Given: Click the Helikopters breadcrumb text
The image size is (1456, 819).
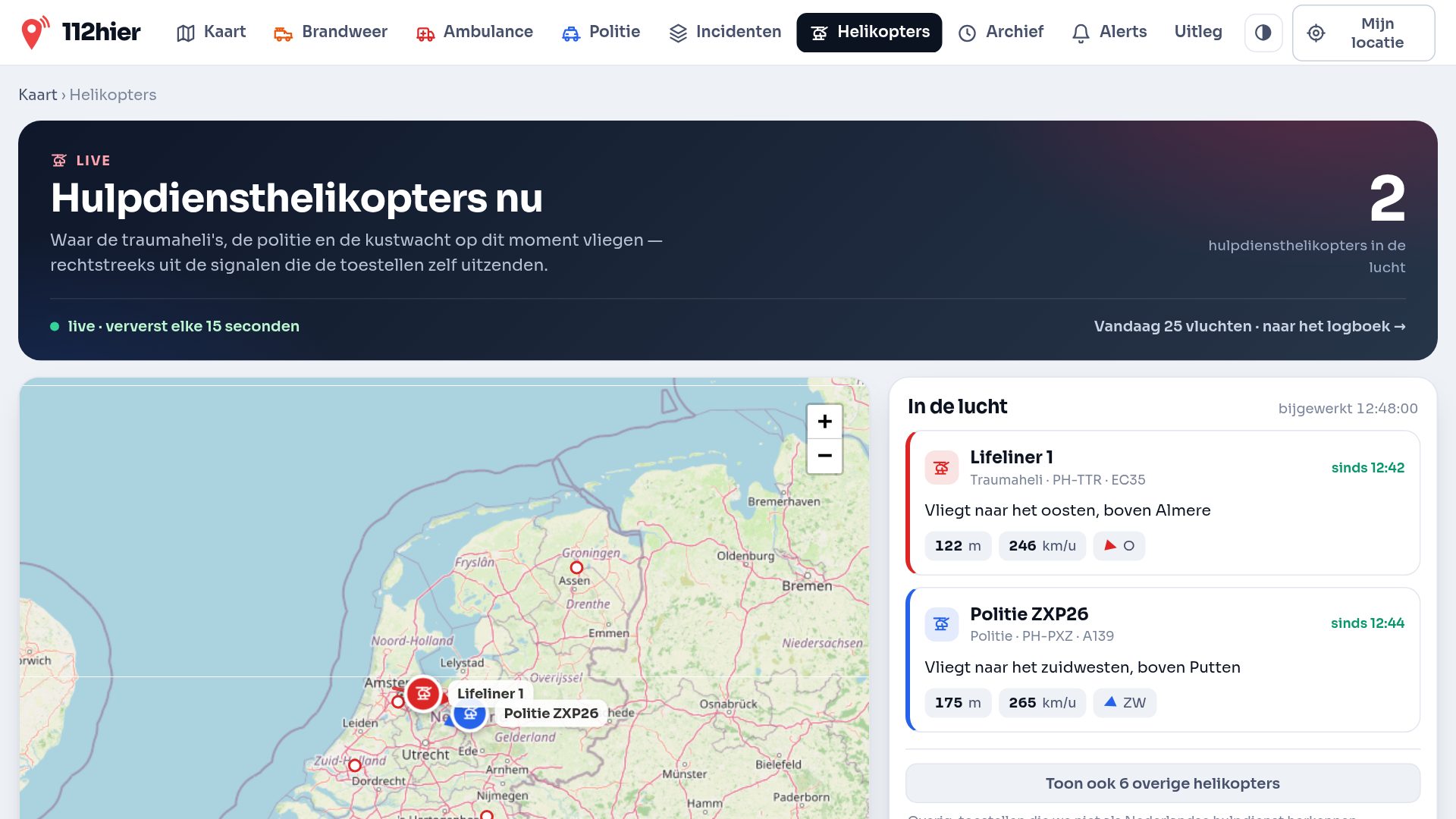Looking at the screenshot, I should (113, 95).
